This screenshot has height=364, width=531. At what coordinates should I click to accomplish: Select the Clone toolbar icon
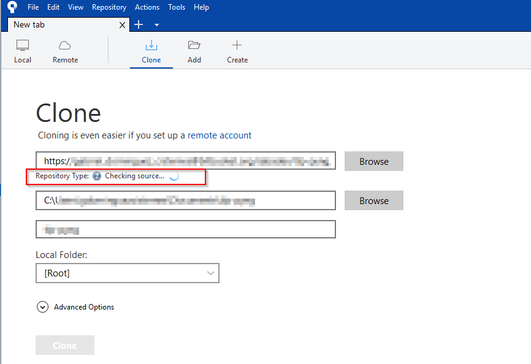pos(151,51)
